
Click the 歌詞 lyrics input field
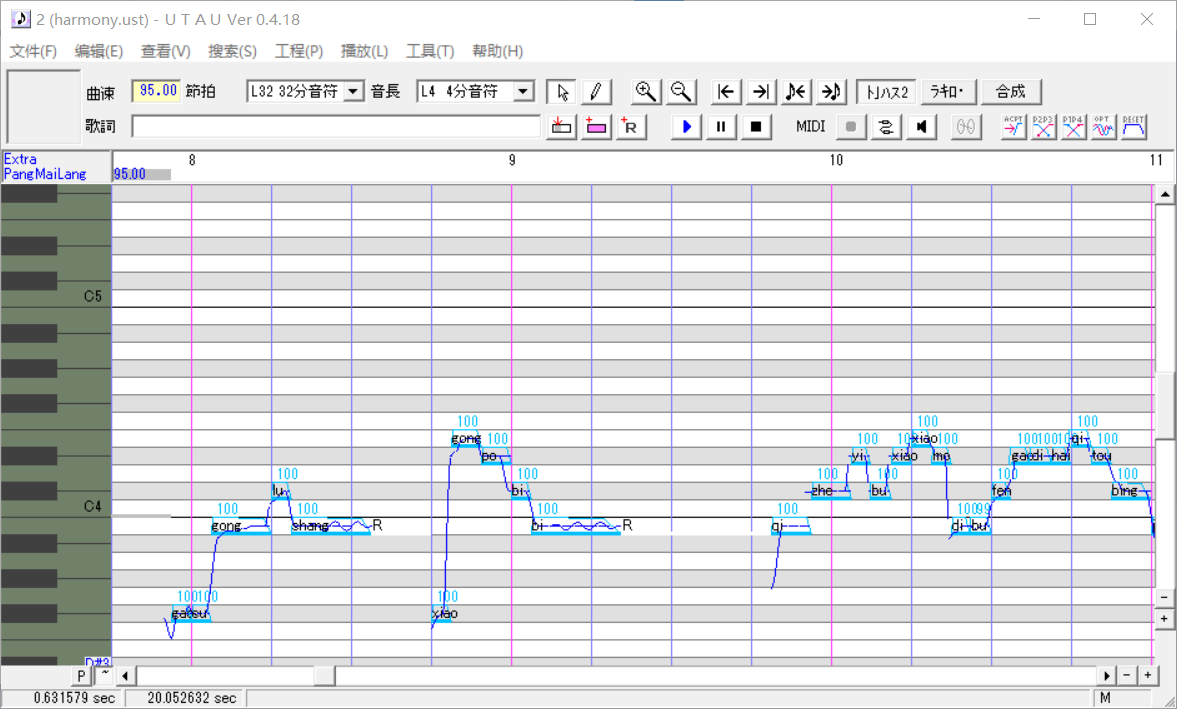(336, 126)
